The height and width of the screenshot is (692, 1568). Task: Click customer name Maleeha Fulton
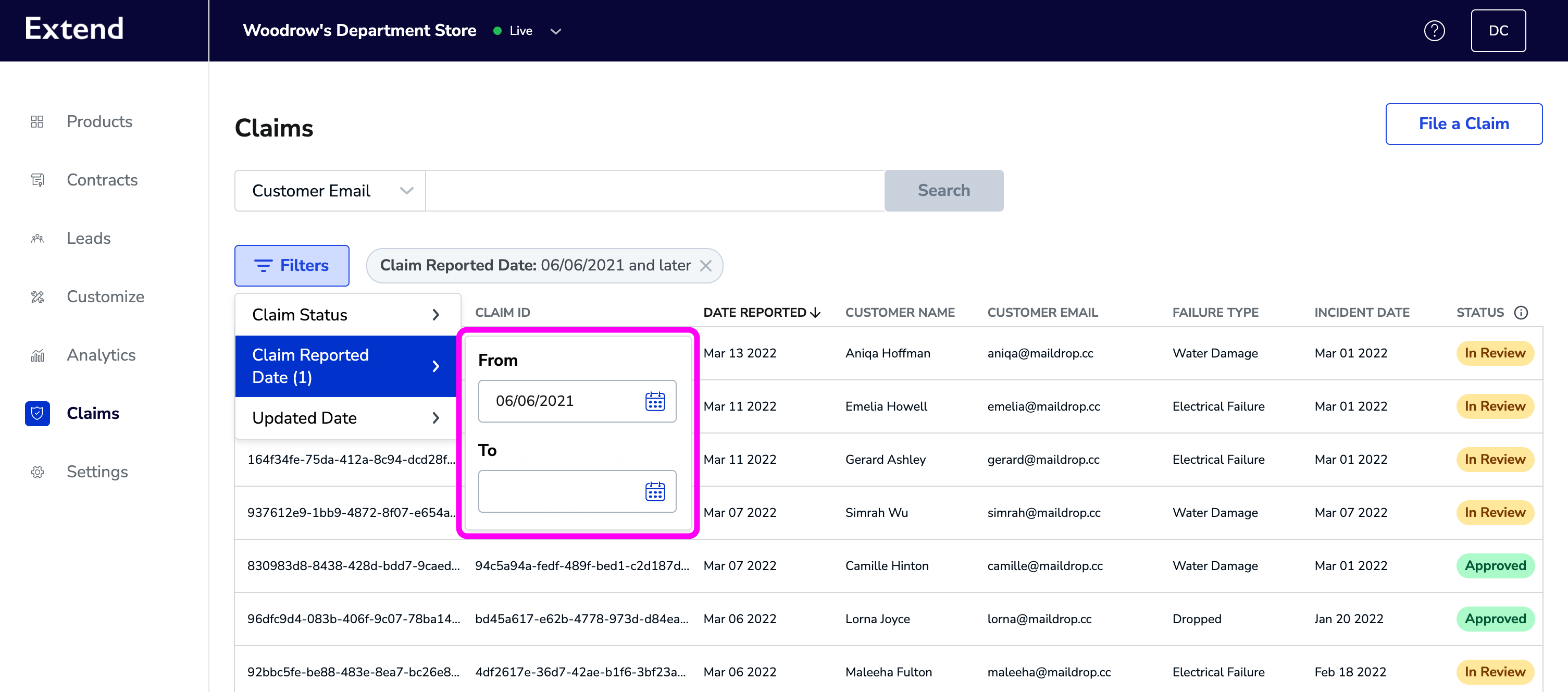coord(888,672)
